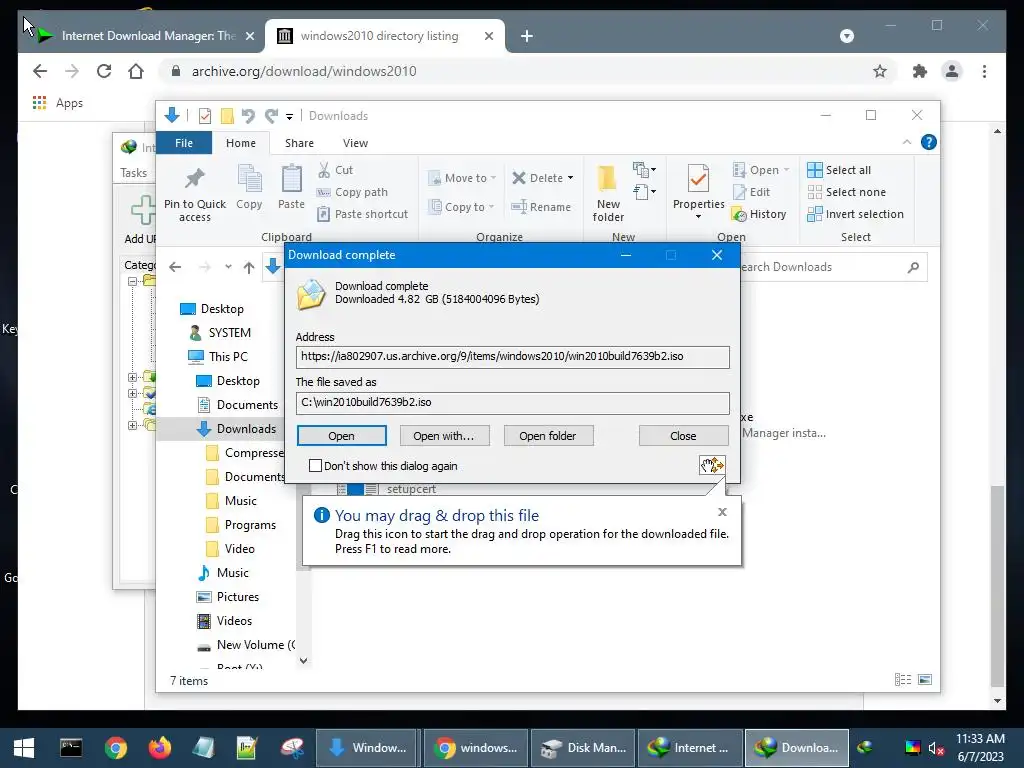Collapse the Explorer ribbon chevron

coord(906,142)
